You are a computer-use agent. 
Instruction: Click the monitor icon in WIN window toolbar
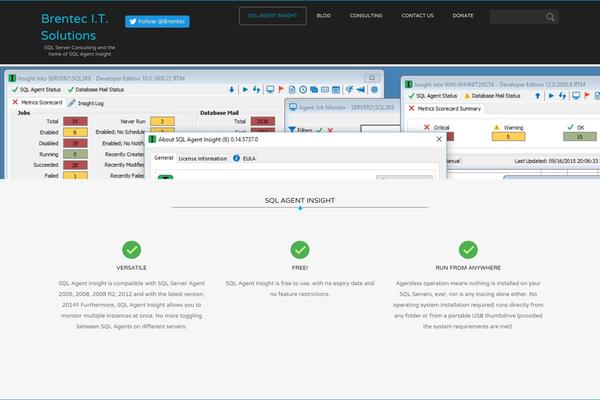[576, 96]
